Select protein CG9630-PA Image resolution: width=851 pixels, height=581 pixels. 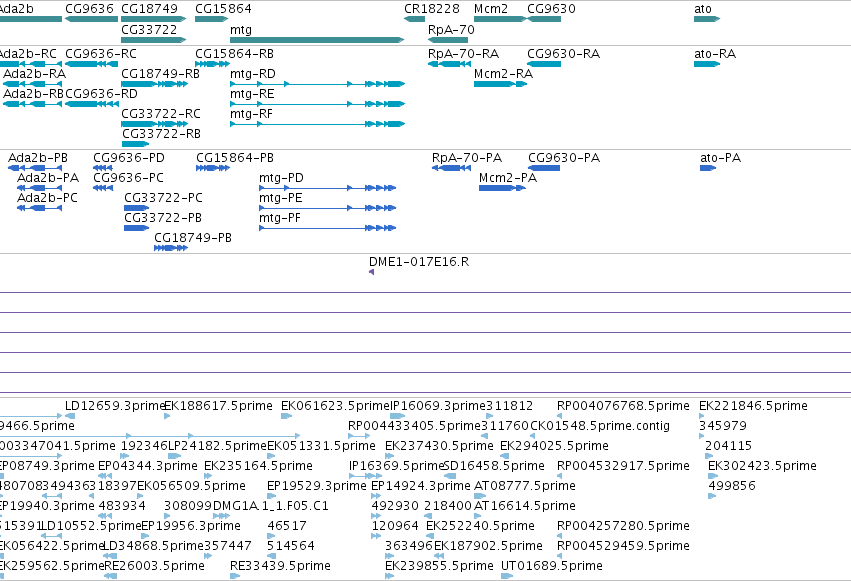point(544,168)
